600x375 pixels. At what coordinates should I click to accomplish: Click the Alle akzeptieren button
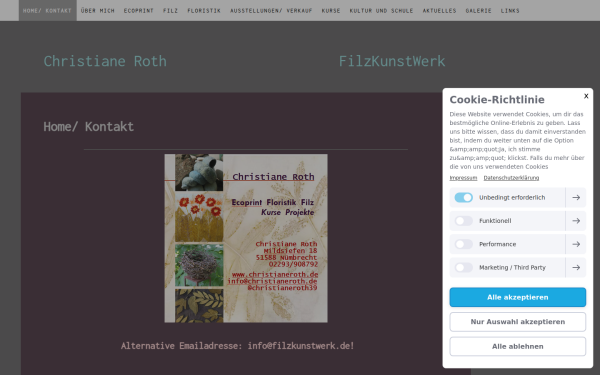[517, 297]
